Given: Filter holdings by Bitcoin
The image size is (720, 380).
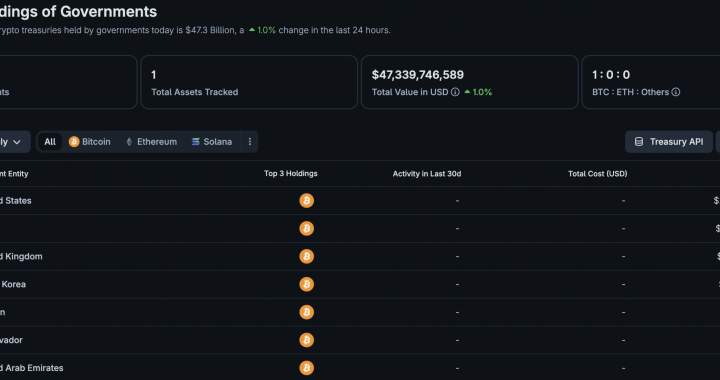Looking at the screenshot, I should [90, 142].
